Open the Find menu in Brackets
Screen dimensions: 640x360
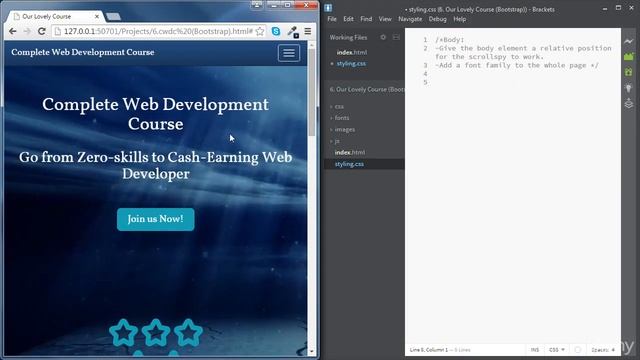366,19
